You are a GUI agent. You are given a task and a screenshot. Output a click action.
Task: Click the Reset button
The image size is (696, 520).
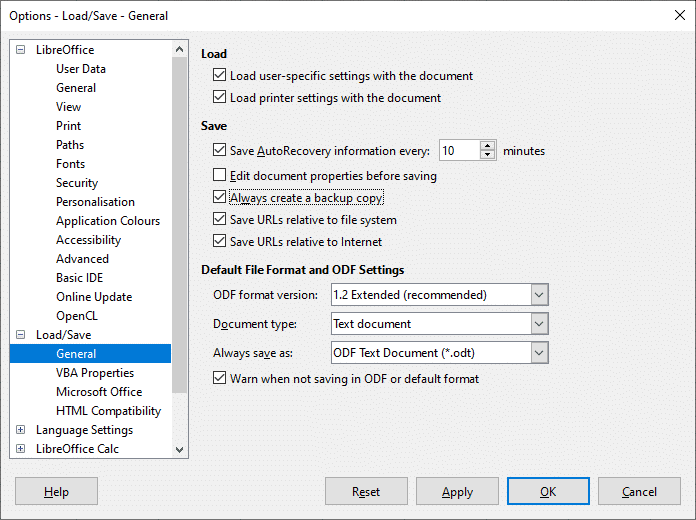366,491
